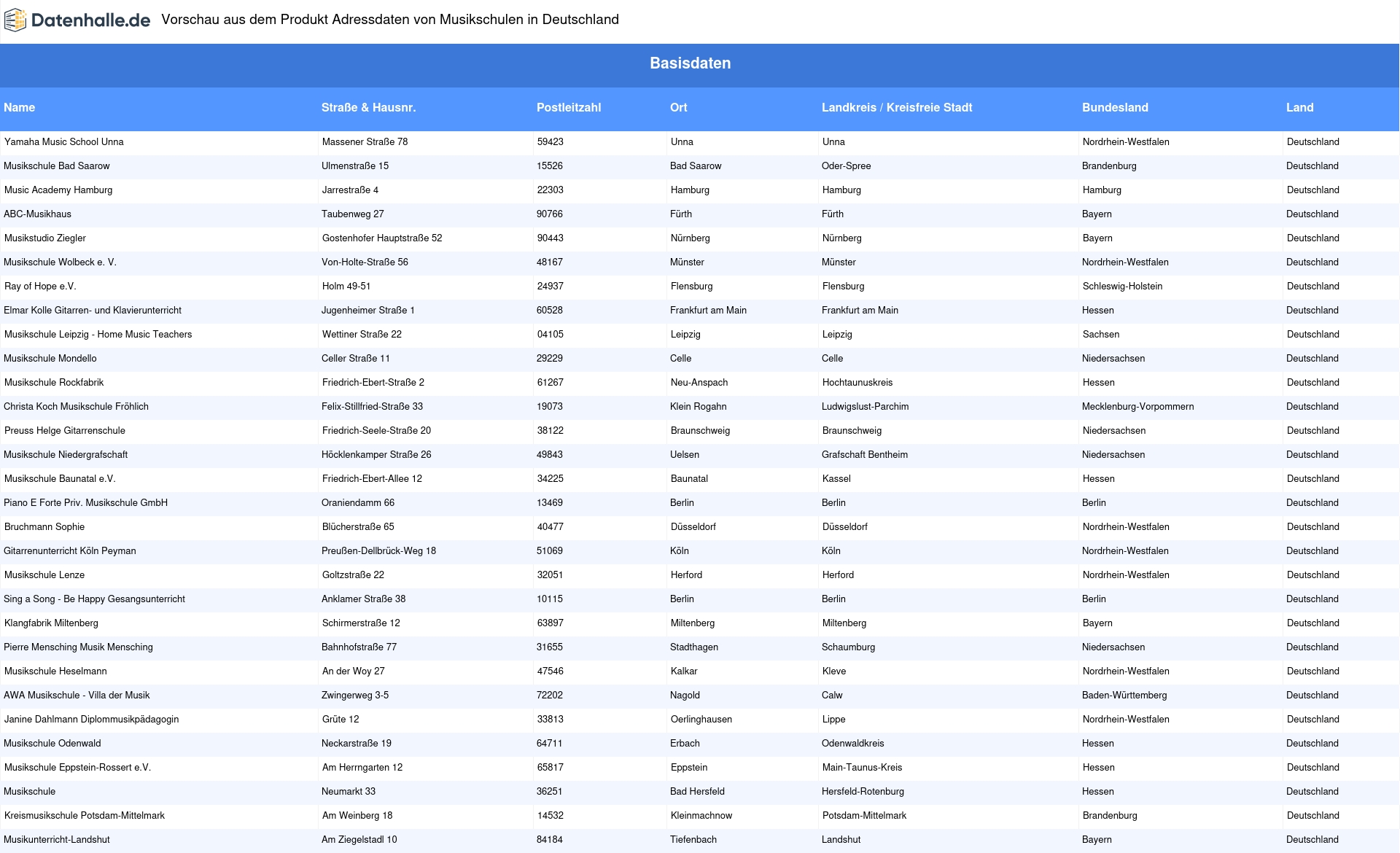Screen dimensions: 1400x853
Task: Click Elmar Kolle Gitarren- und Klavierunterricht
Action: tap(93, 311)
